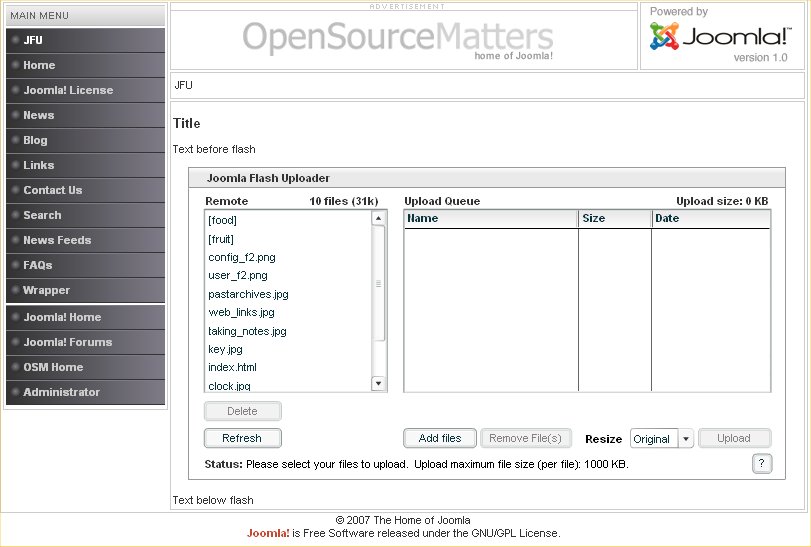Open the JFU menu item
This screenshot has height=547, width=811.
(85, 40)
